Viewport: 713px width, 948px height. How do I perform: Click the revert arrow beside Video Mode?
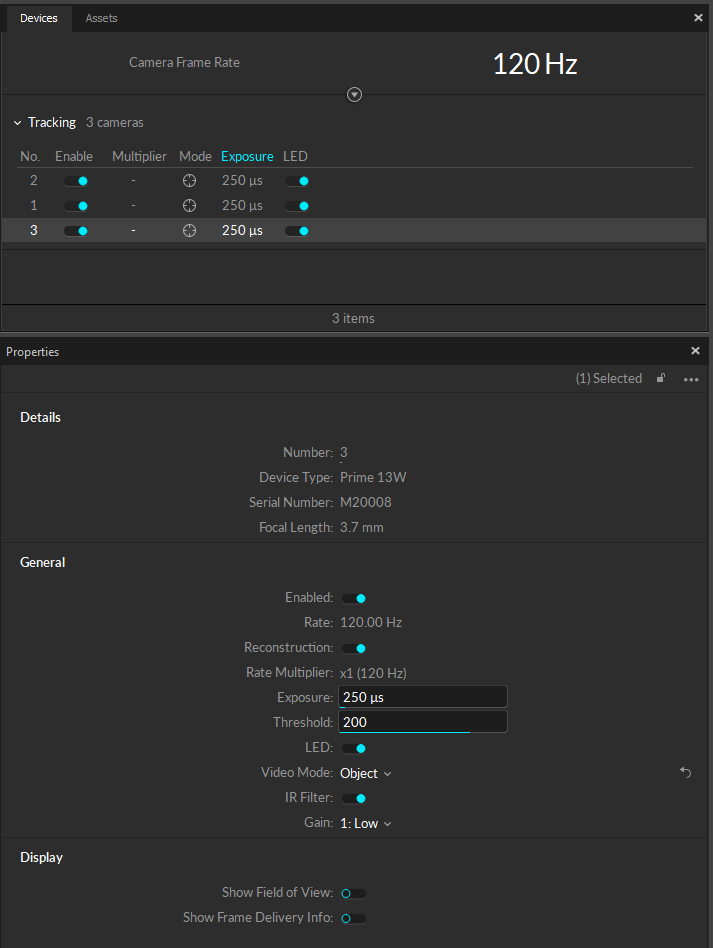click(684, 772)
